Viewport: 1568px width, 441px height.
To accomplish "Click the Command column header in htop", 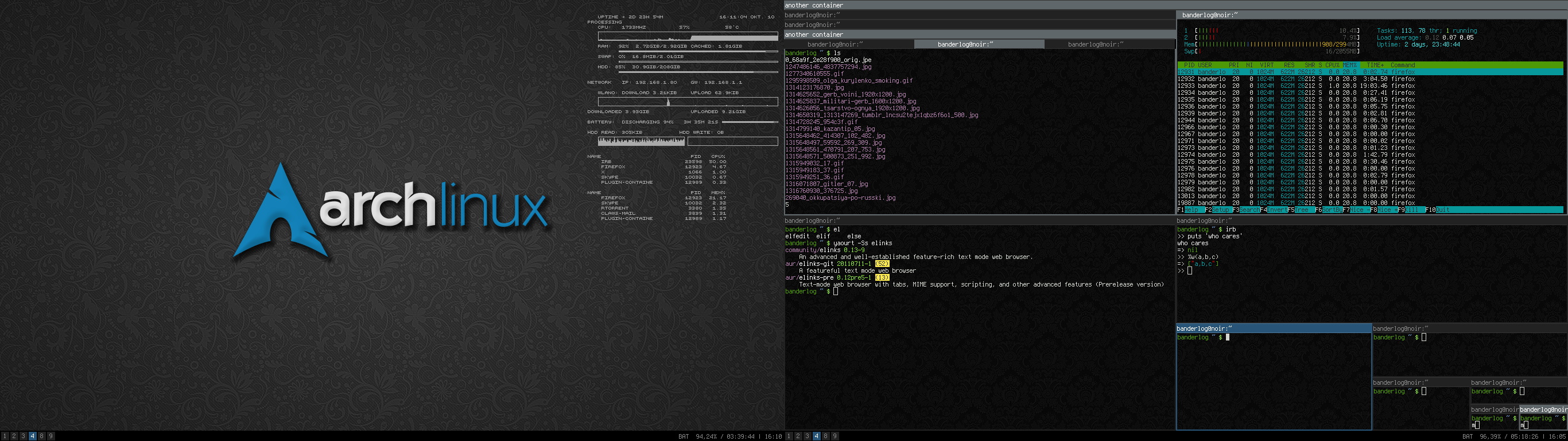I will tap(1403, 65).
